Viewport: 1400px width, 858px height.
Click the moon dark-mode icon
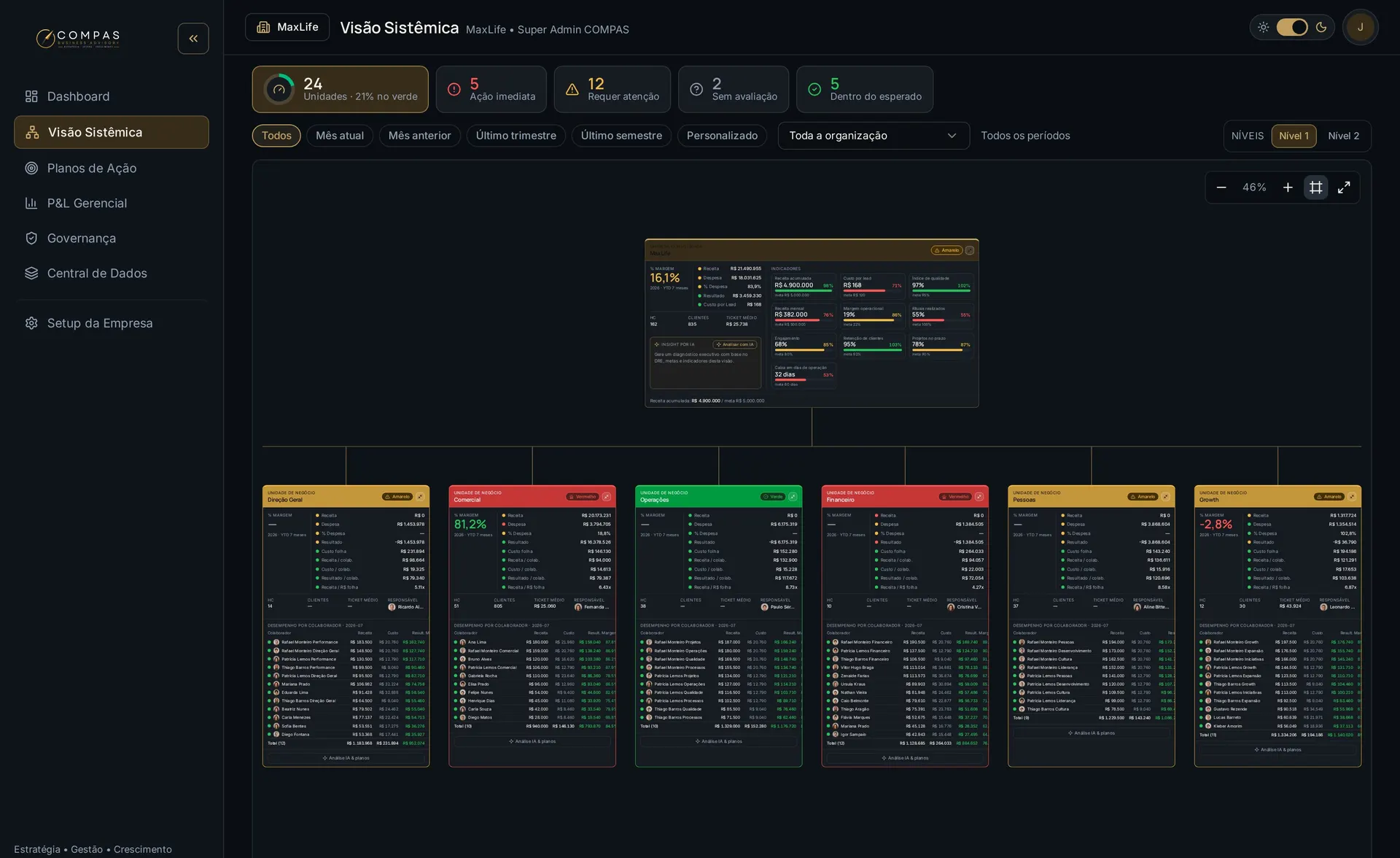(1321, 27)
